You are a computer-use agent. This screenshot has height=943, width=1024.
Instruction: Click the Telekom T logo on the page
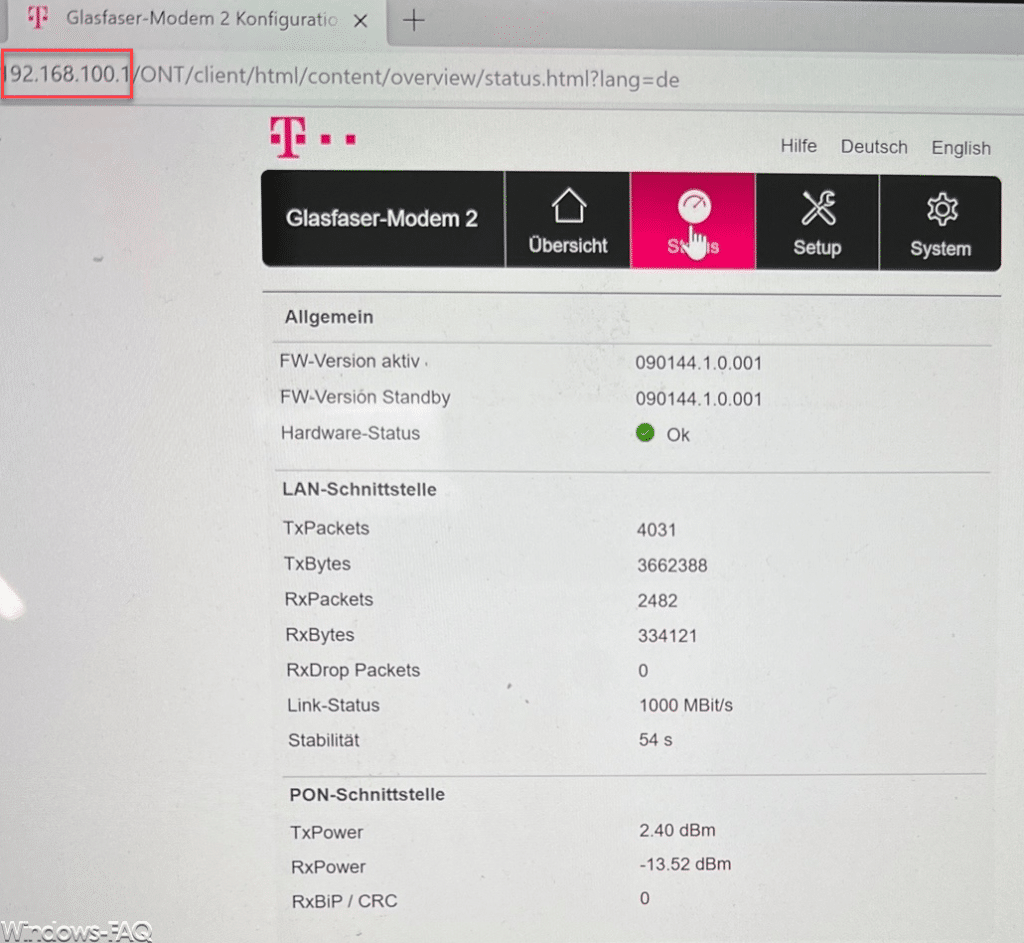[287, 136]
